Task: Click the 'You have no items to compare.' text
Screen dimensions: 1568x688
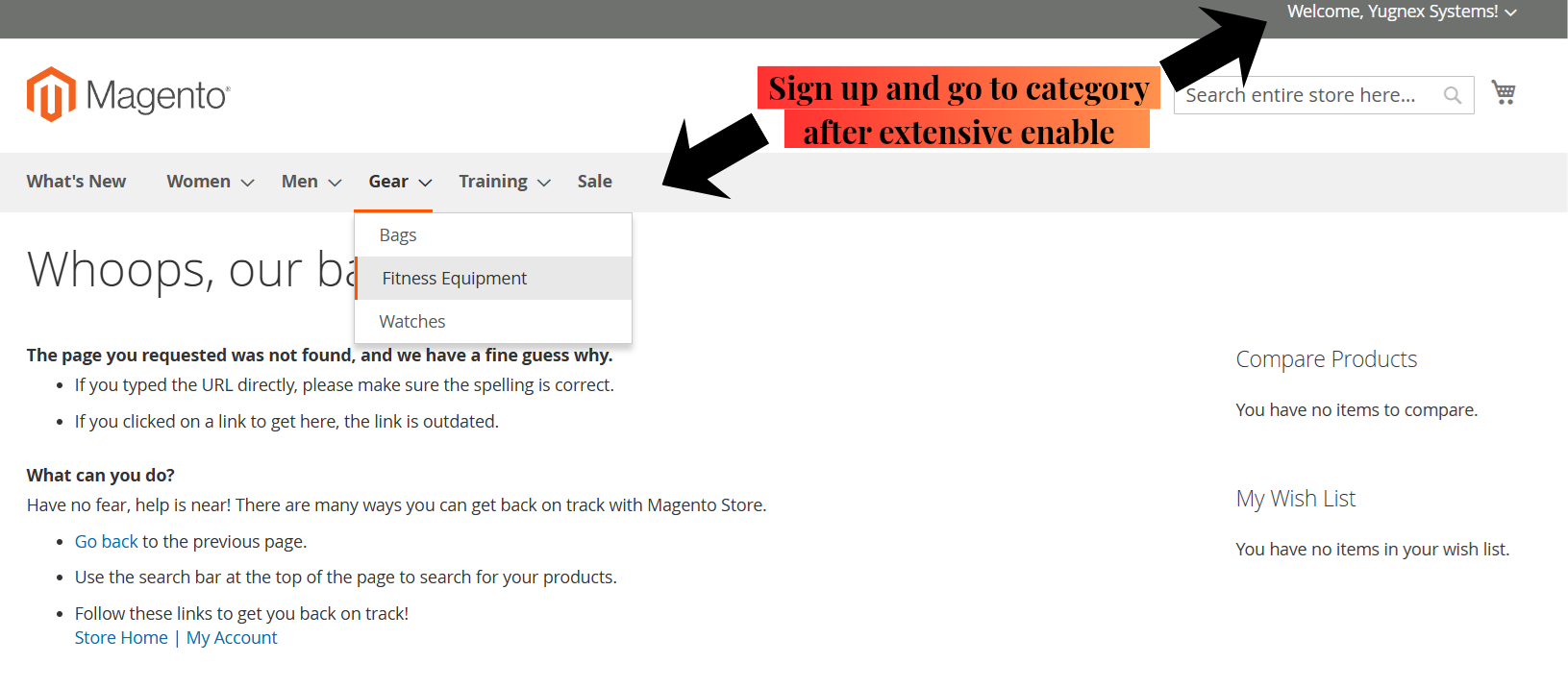Action: tap(1356, 410)
